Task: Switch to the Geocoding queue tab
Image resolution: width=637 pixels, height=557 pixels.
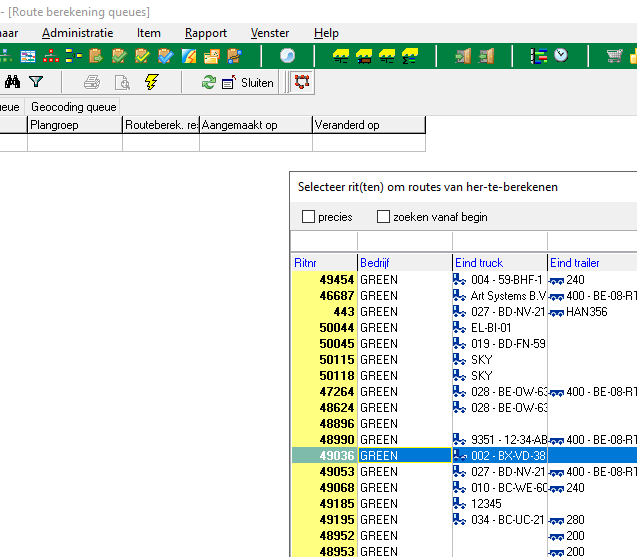Action: coord(73,106)
